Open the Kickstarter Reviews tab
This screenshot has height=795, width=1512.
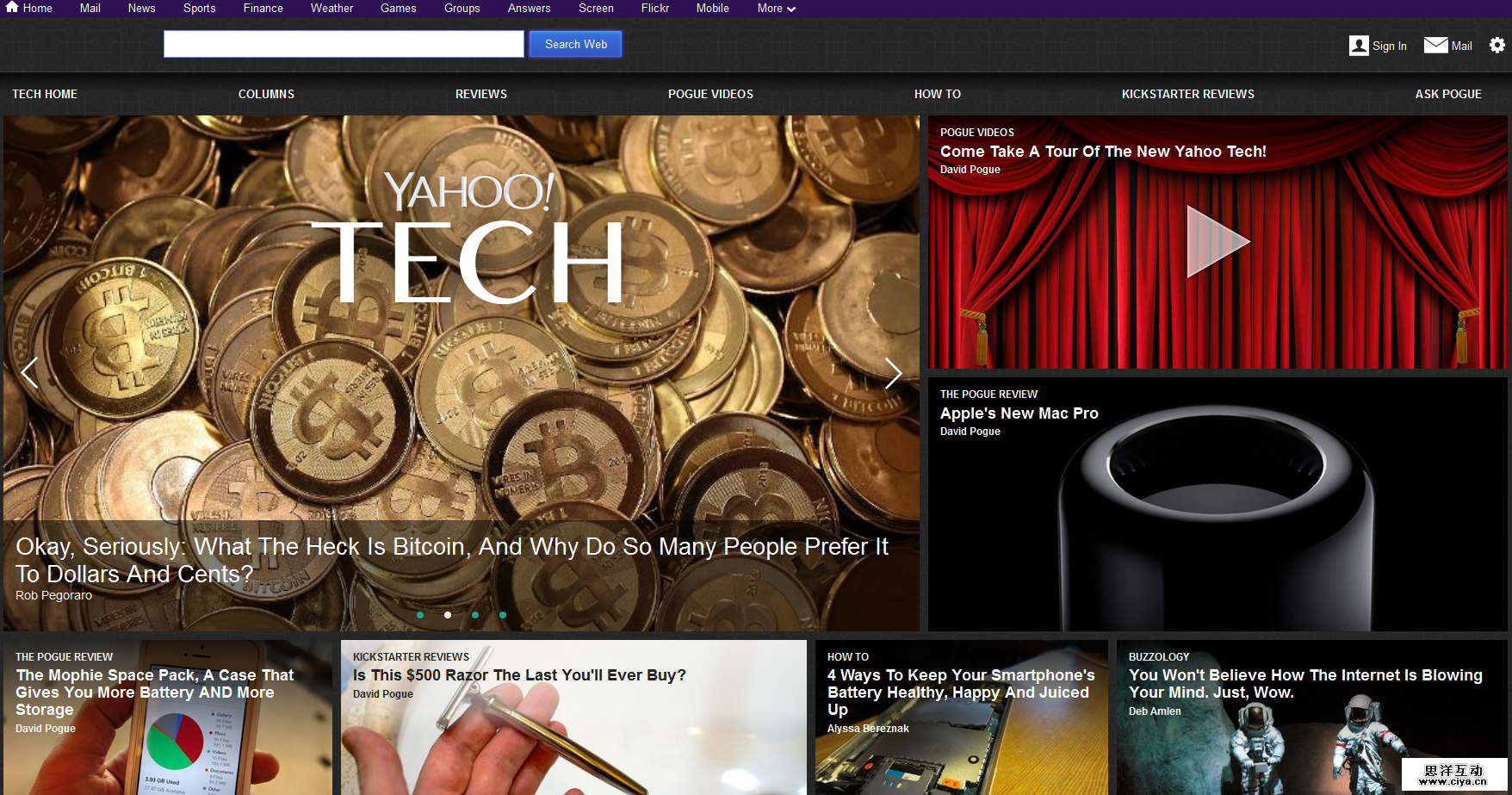(1187, 94)
